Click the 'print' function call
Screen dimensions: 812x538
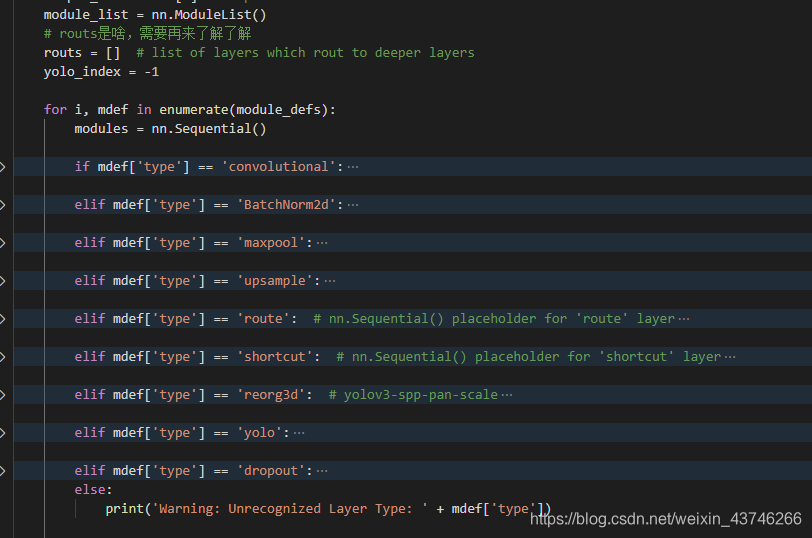pyautogui.click(x=124, y=509)
